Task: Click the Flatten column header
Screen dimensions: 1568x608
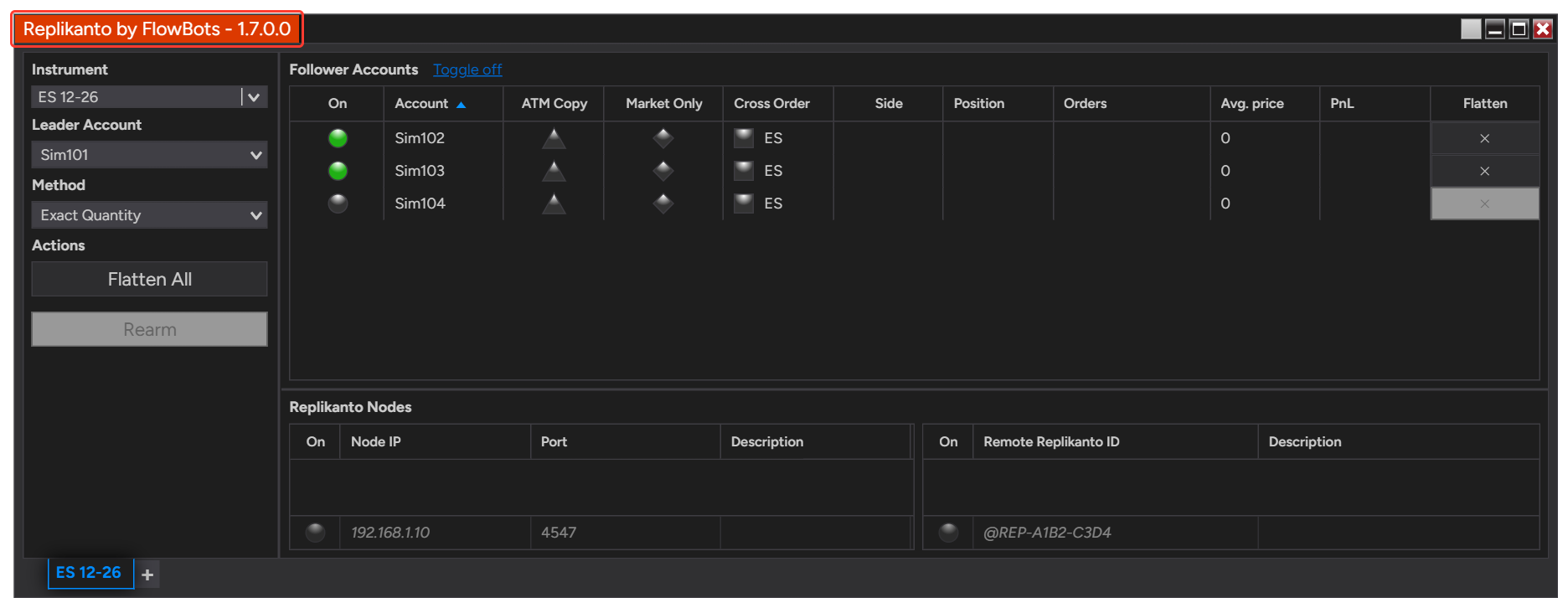Action: click(x=1484, y=104)
